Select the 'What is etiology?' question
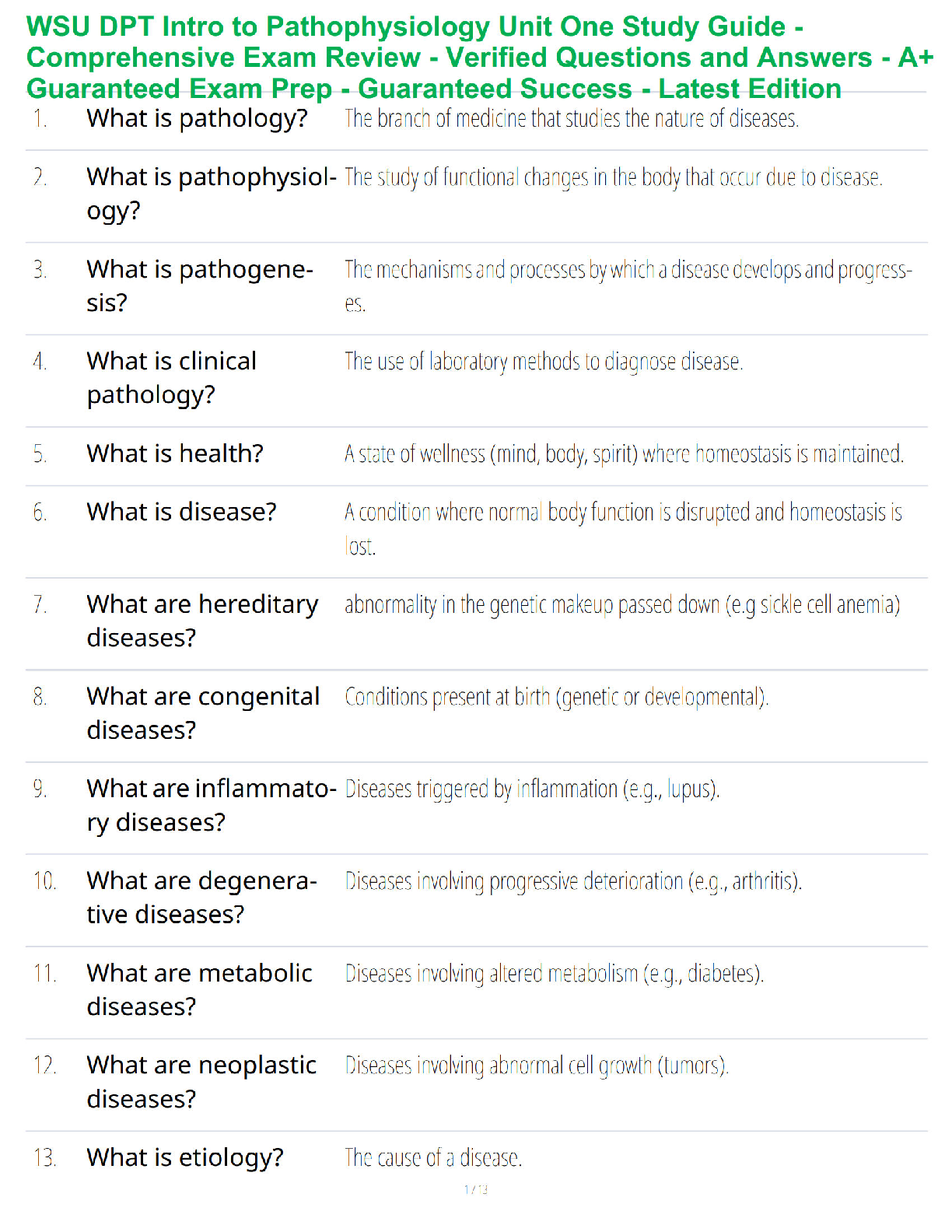 pos(185,1158)
